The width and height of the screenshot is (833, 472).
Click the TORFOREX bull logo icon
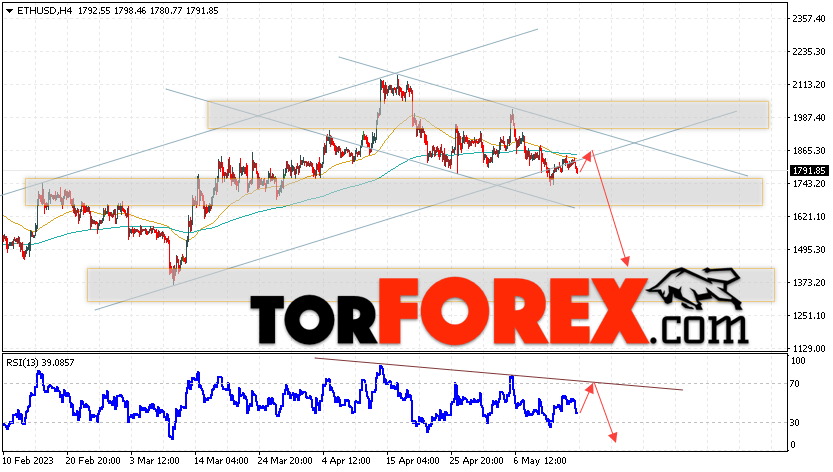(693, 288)
